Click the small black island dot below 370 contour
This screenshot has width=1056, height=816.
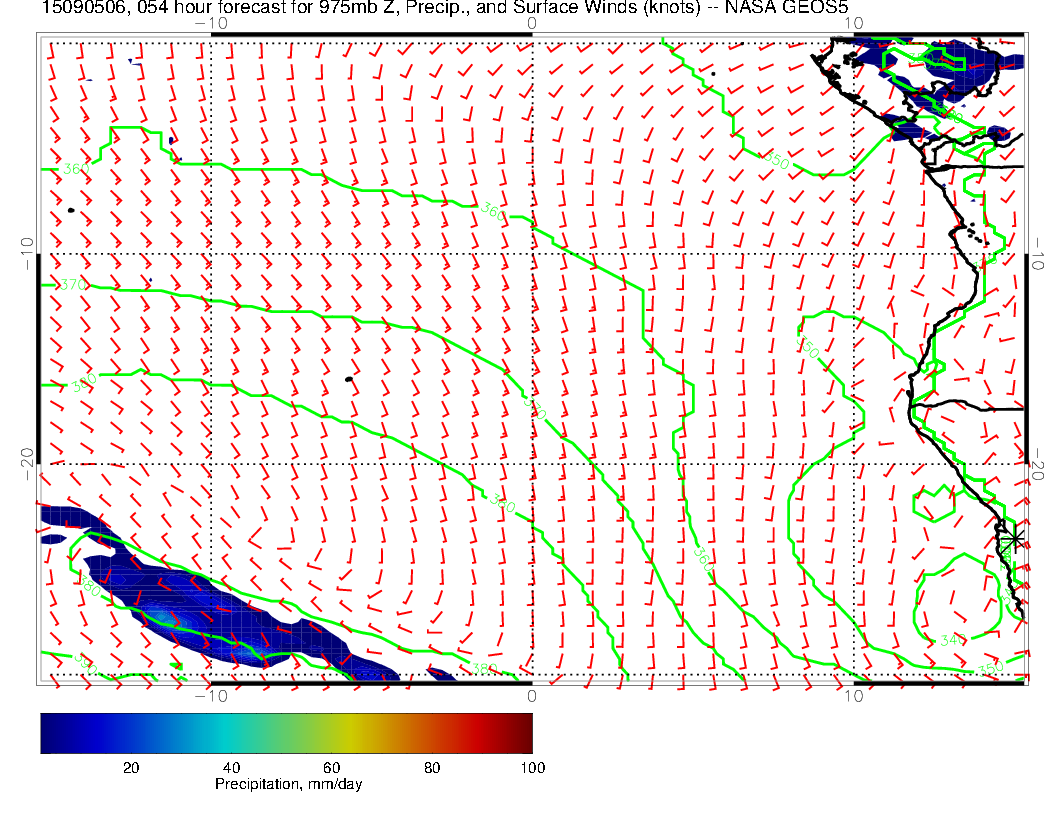348,379
